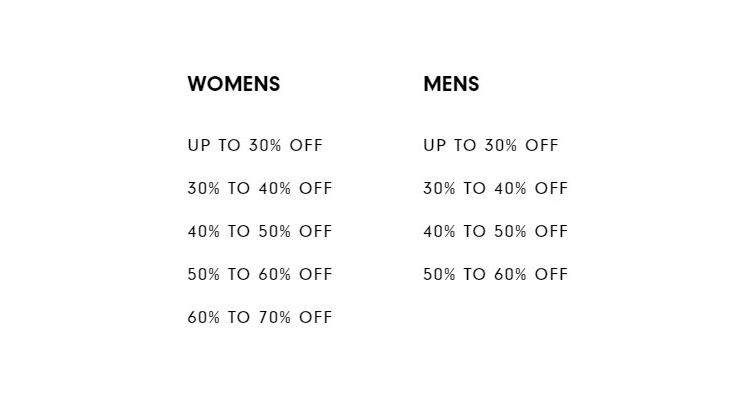Choose Mens 30% TO 40% OFF
This screenshot has height=400, width=750.
(x=496, y=189)
